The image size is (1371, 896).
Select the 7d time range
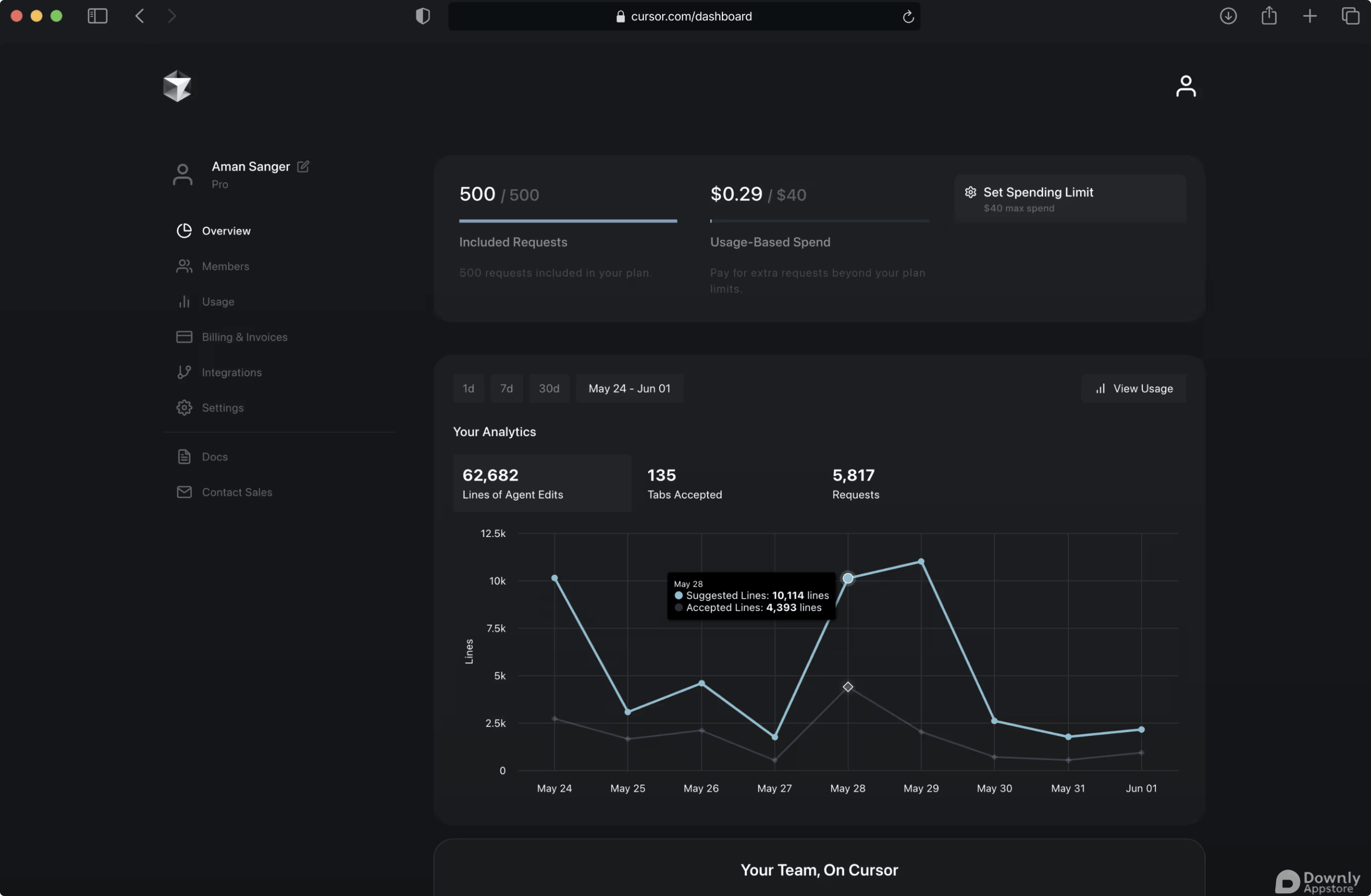[x=506, y=389]
